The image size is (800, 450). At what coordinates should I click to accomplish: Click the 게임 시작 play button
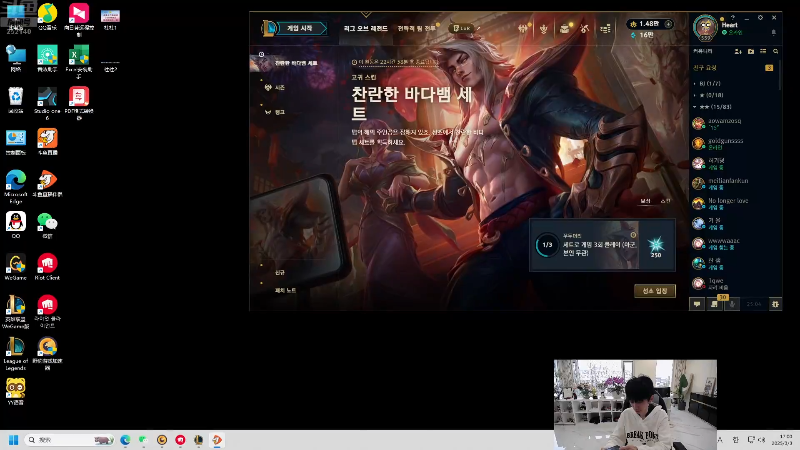point(300,28)
